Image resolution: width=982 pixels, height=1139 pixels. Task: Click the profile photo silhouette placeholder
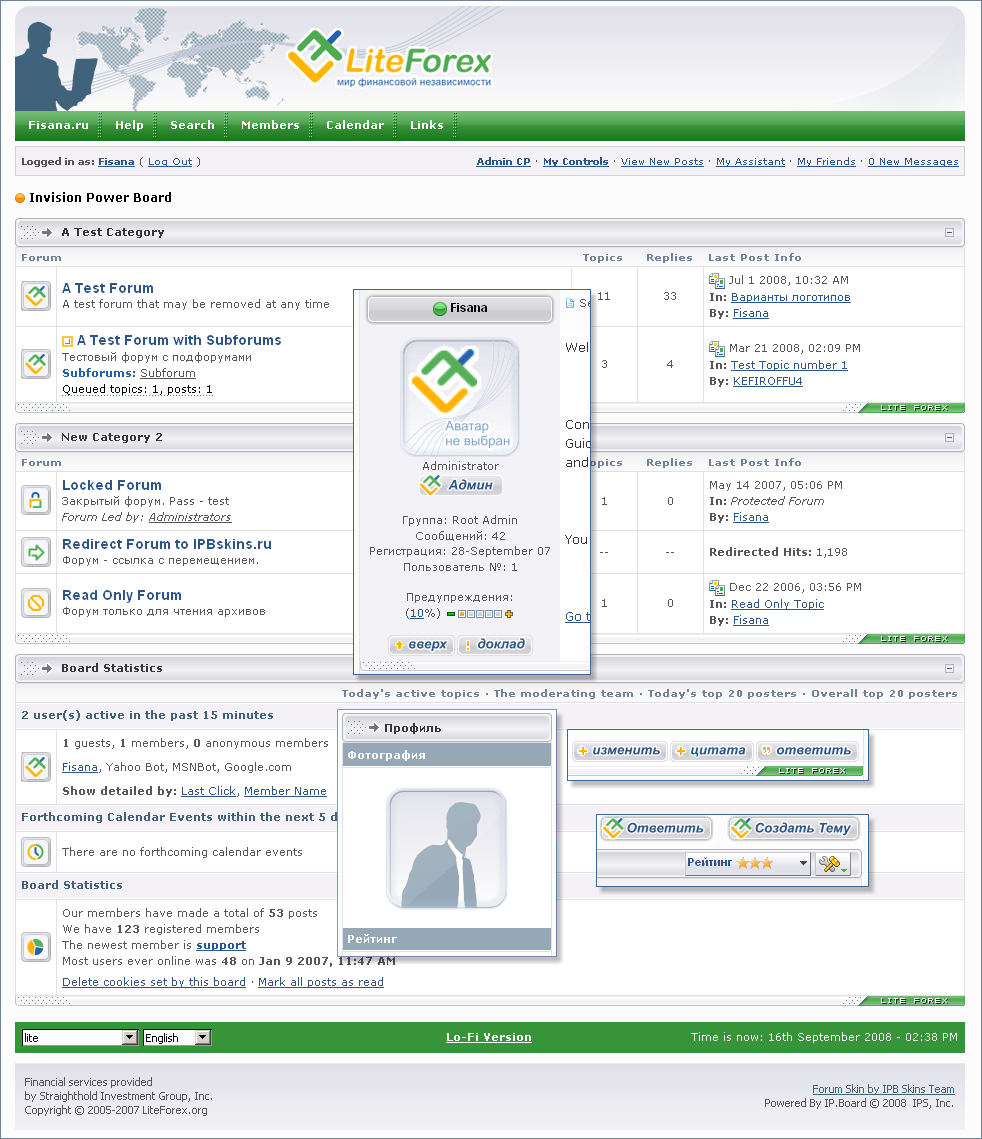click(x=447, y=848)
